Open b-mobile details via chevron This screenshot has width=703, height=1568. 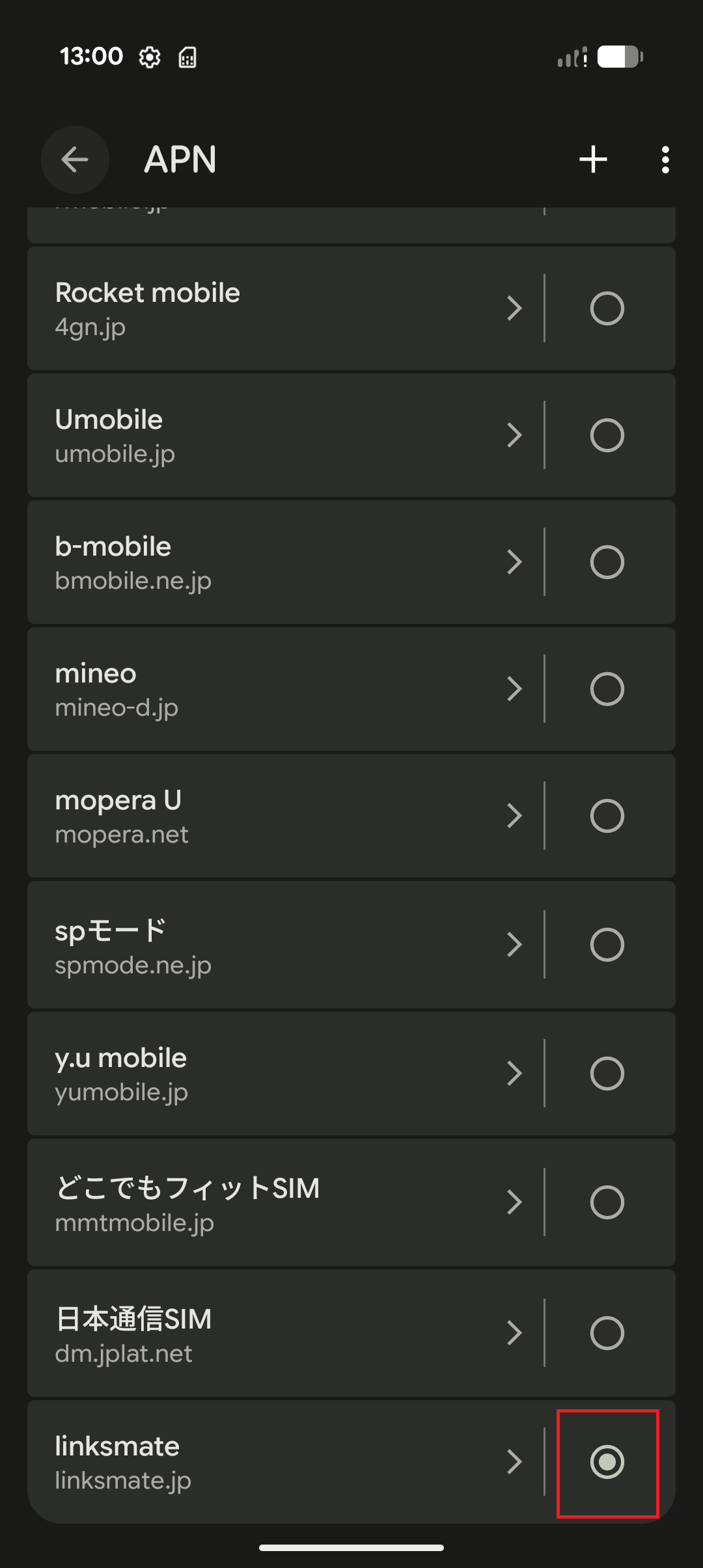tap(514, 562)
